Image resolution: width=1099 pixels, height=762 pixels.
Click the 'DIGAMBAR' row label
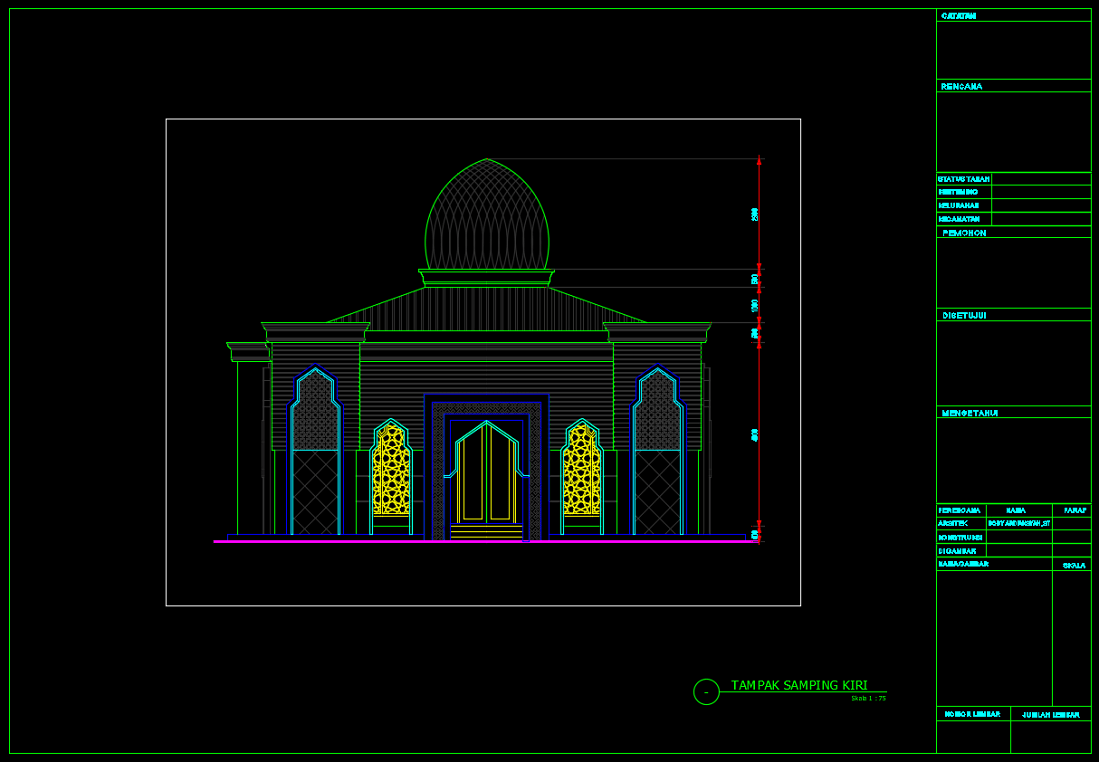click(x=957, y=550)
